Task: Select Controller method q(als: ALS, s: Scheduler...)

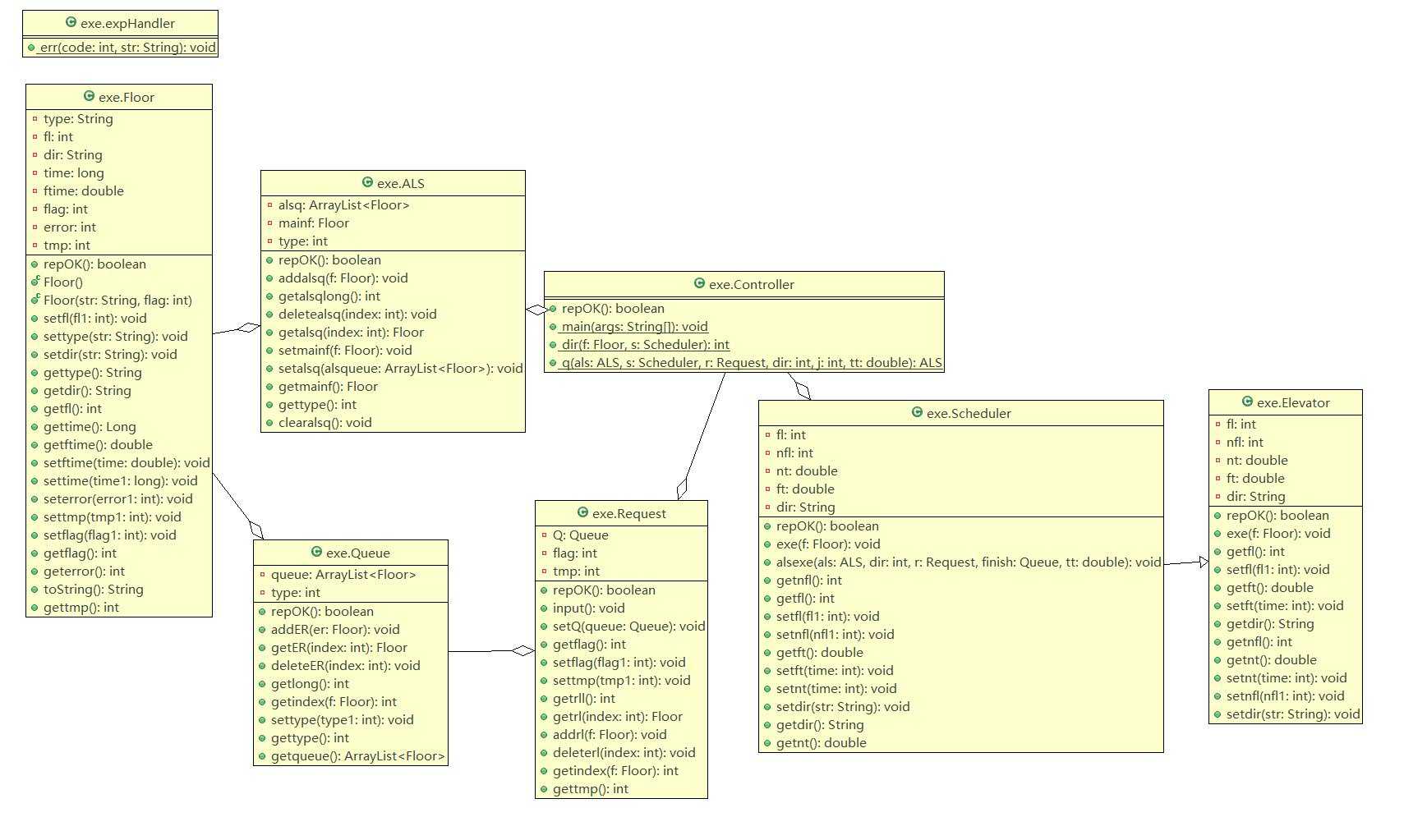Action: [x=752, y=362]
